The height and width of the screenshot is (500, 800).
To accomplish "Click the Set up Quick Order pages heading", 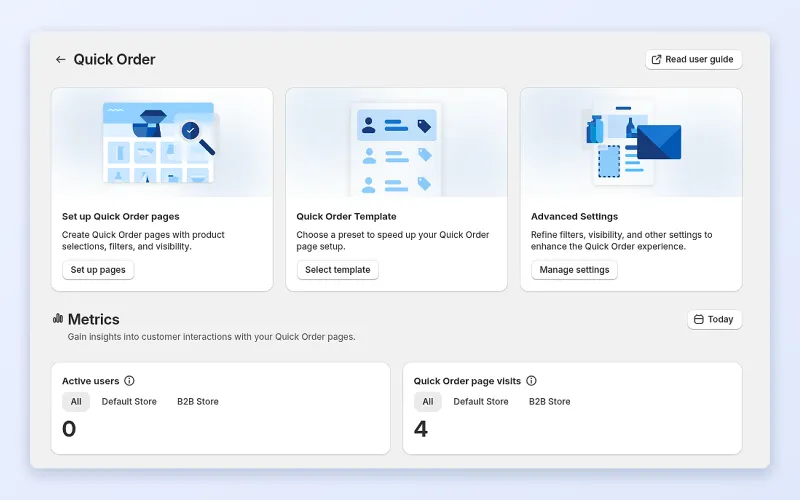I will (x=120, y=216).
